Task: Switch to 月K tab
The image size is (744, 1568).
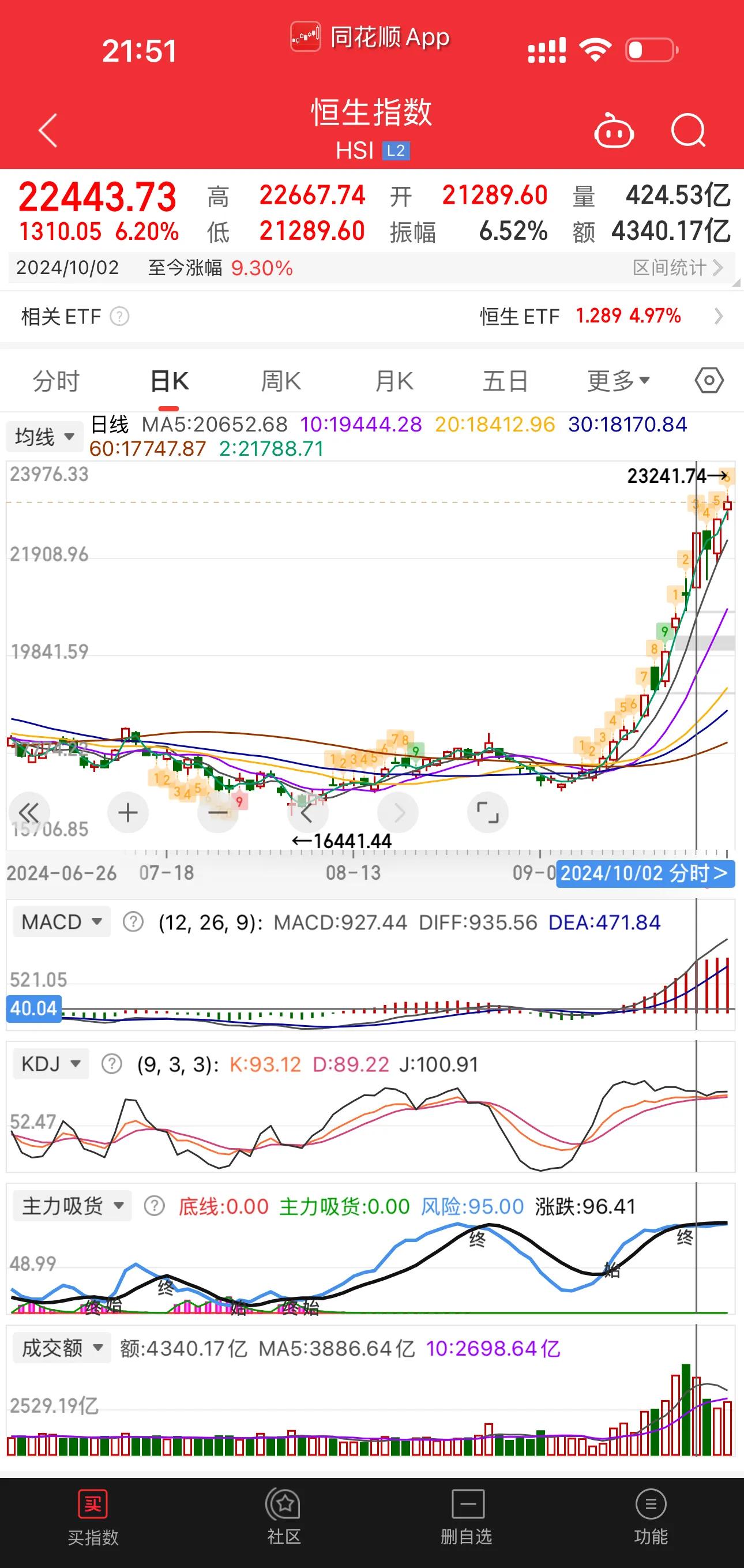Action: tap(394, 381)
